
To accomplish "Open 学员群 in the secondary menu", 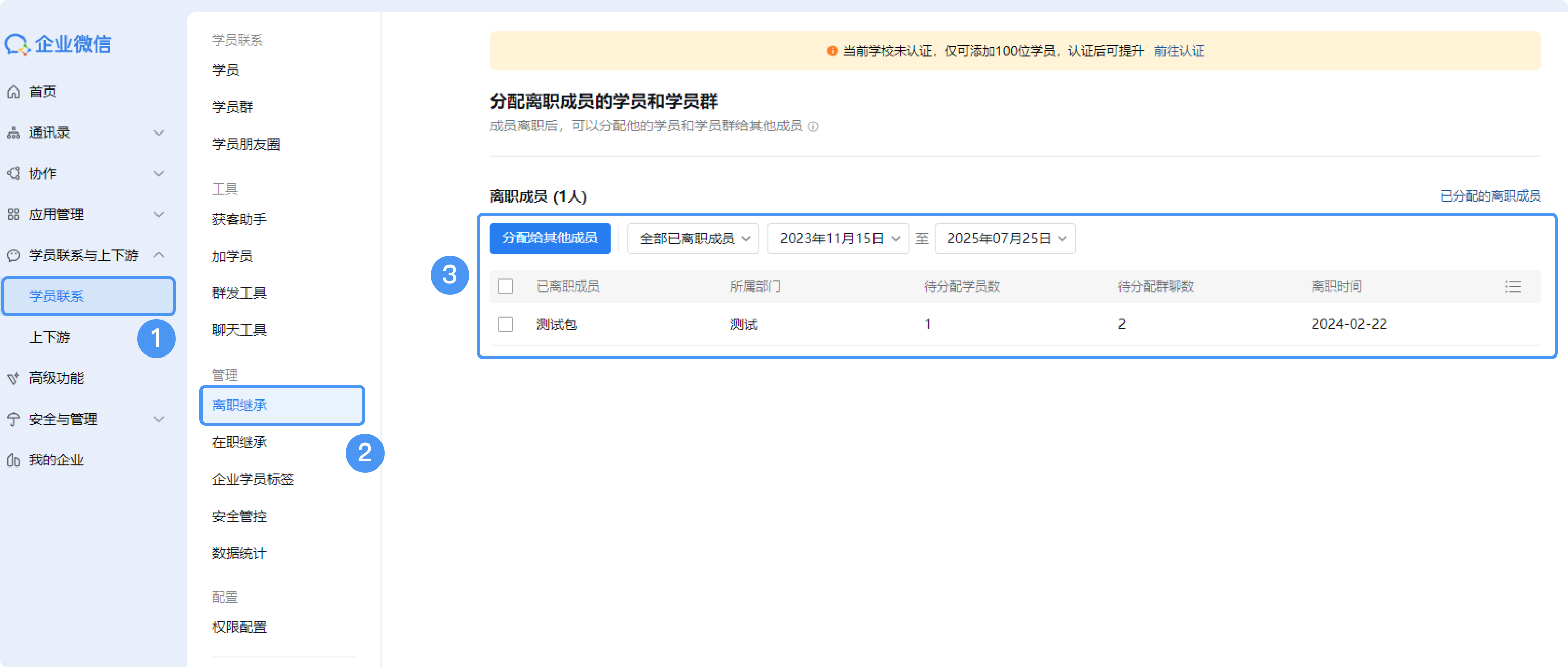I will pyautogui.click(x=233, y=108).
